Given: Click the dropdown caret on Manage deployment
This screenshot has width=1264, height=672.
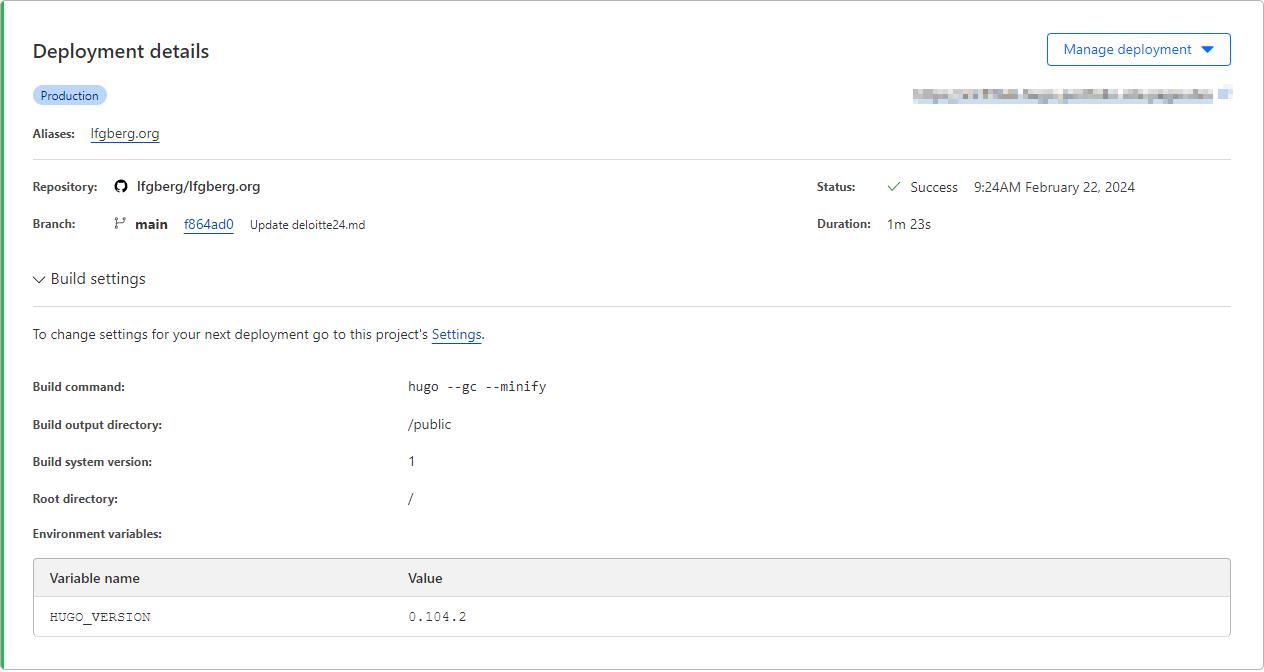Looking at the screenshot, I should click(x=1207, y=49).
